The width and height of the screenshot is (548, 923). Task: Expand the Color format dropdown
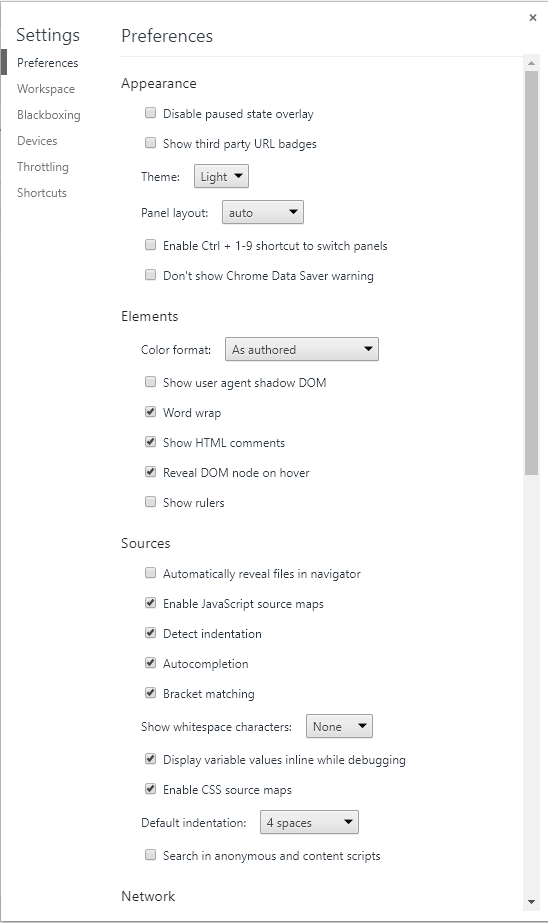pos(302,349)
